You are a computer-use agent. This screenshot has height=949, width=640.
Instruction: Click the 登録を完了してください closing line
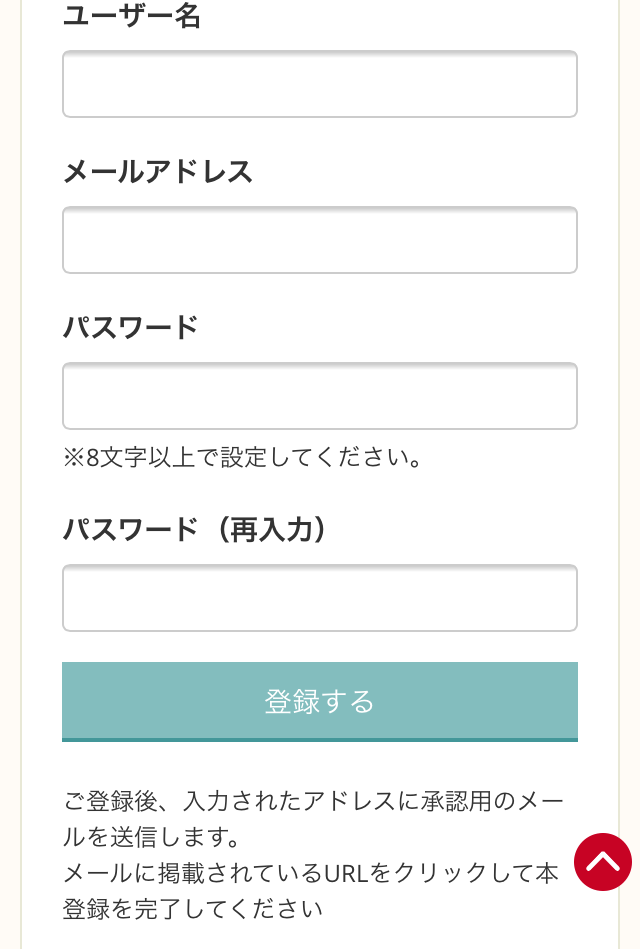click(x=193, y=909)
